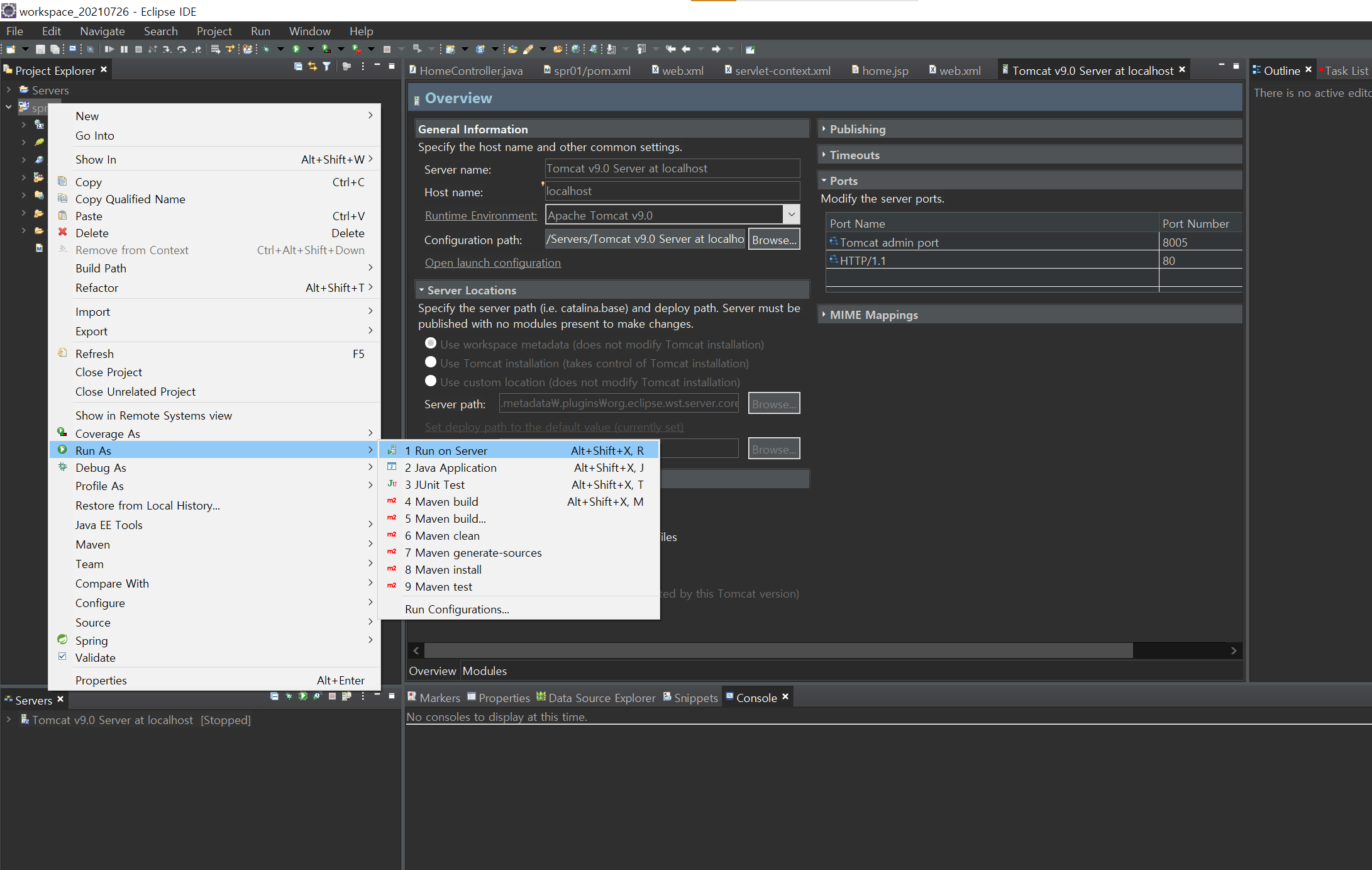Click Collapse All icon in Project Explorer
Image resolution: width=1372 pixels, height=870 pixels.
298,67
